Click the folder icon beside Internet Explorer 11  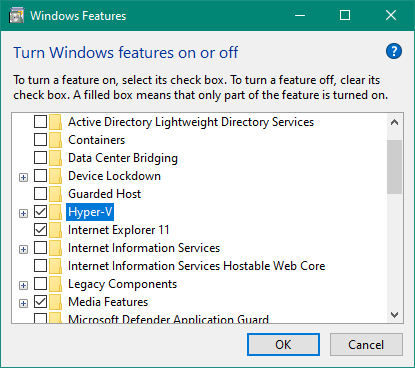tap(55, 230)
